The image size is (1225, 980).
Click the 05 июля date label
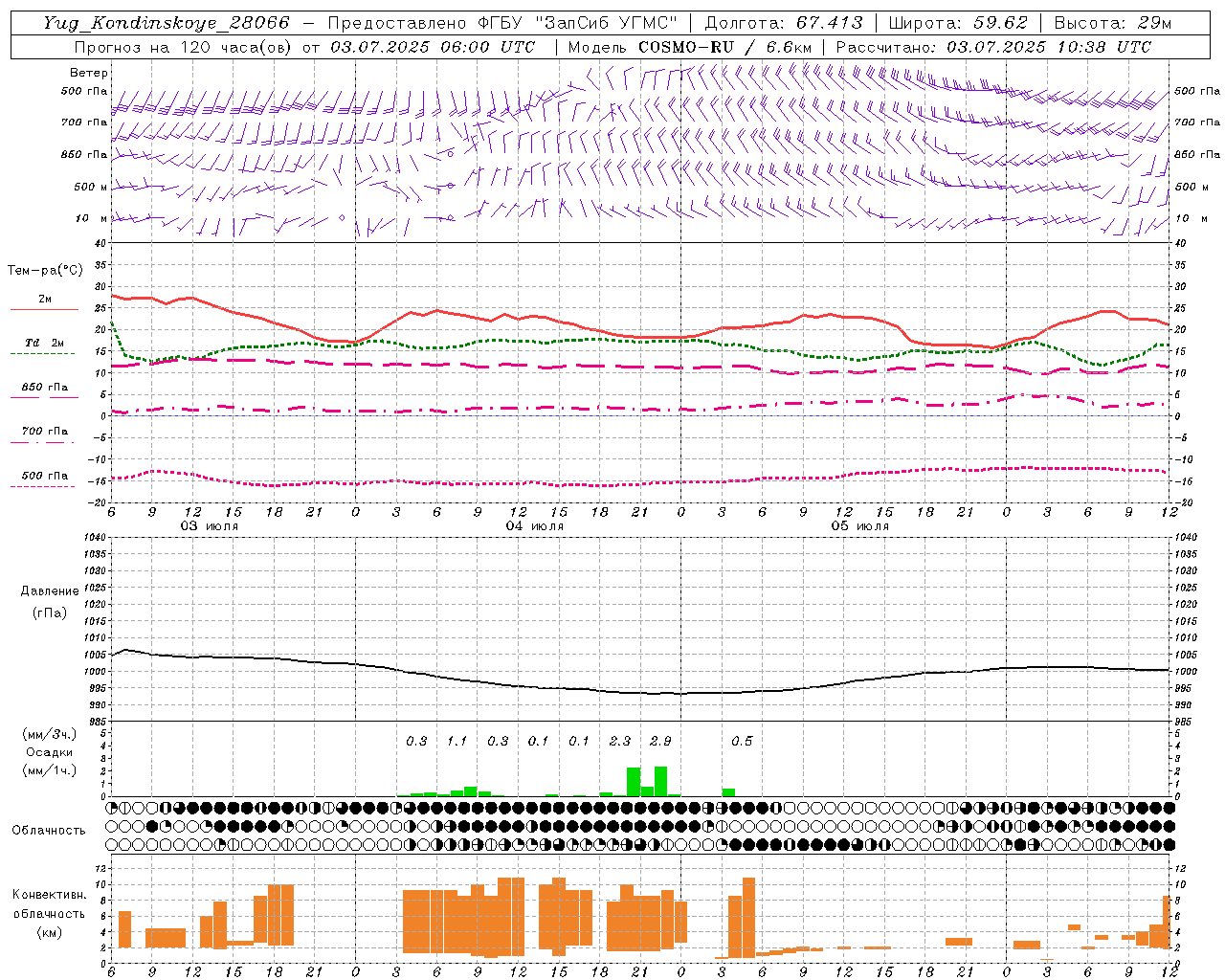(859, 525)
